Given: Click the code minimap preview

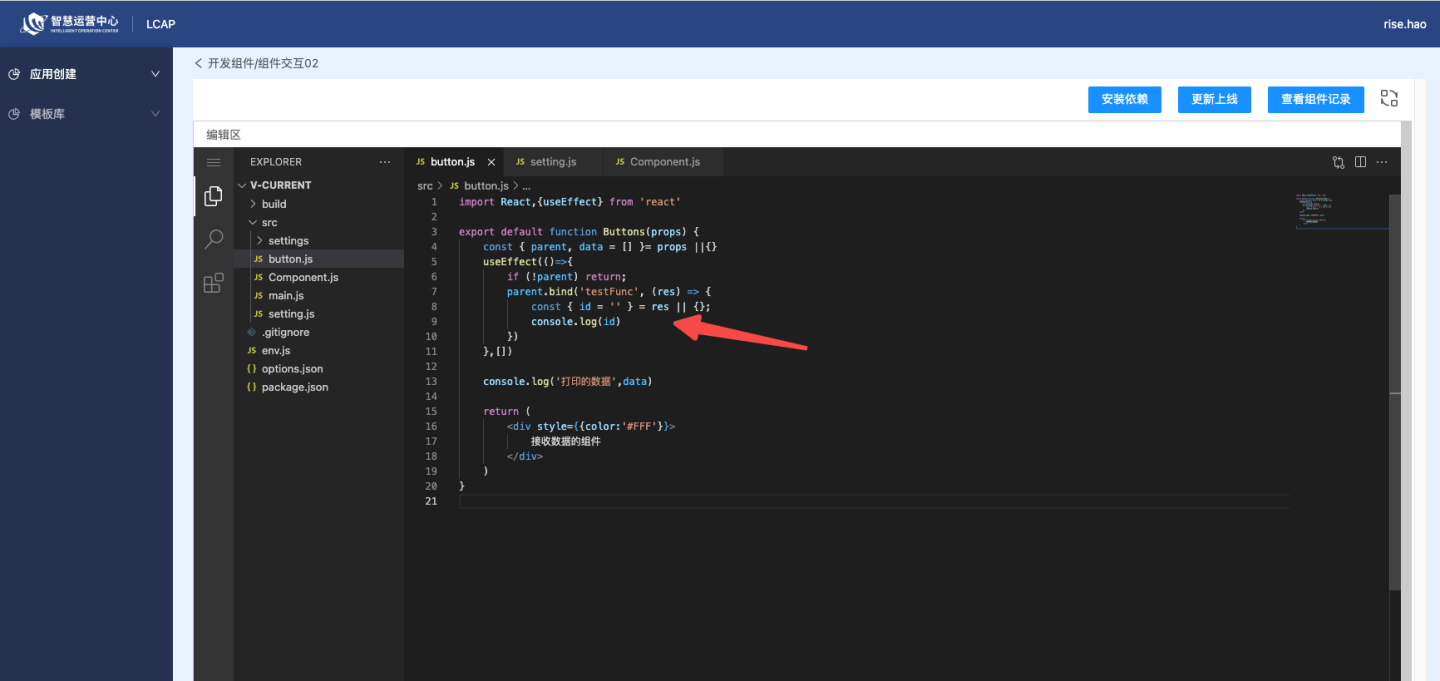Looking at the screenshot, I should [1342, 210].
